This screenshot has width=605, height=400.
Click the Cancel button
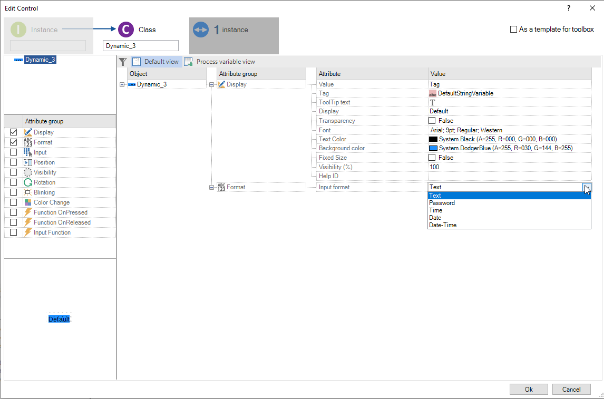coord(571,390)
